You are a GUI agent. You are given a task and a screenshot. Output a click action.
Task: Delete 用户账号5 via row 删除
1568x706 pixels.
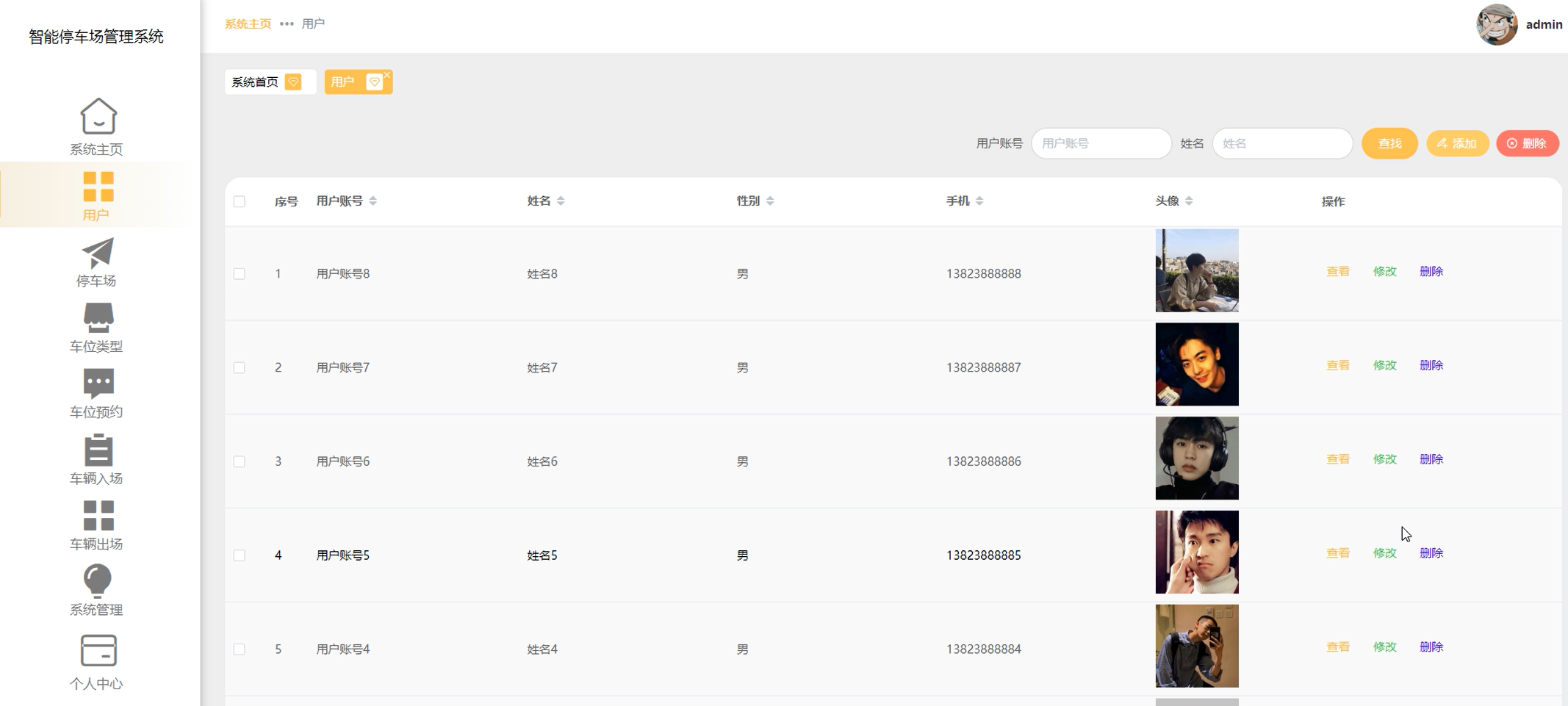coord(1431,553)
